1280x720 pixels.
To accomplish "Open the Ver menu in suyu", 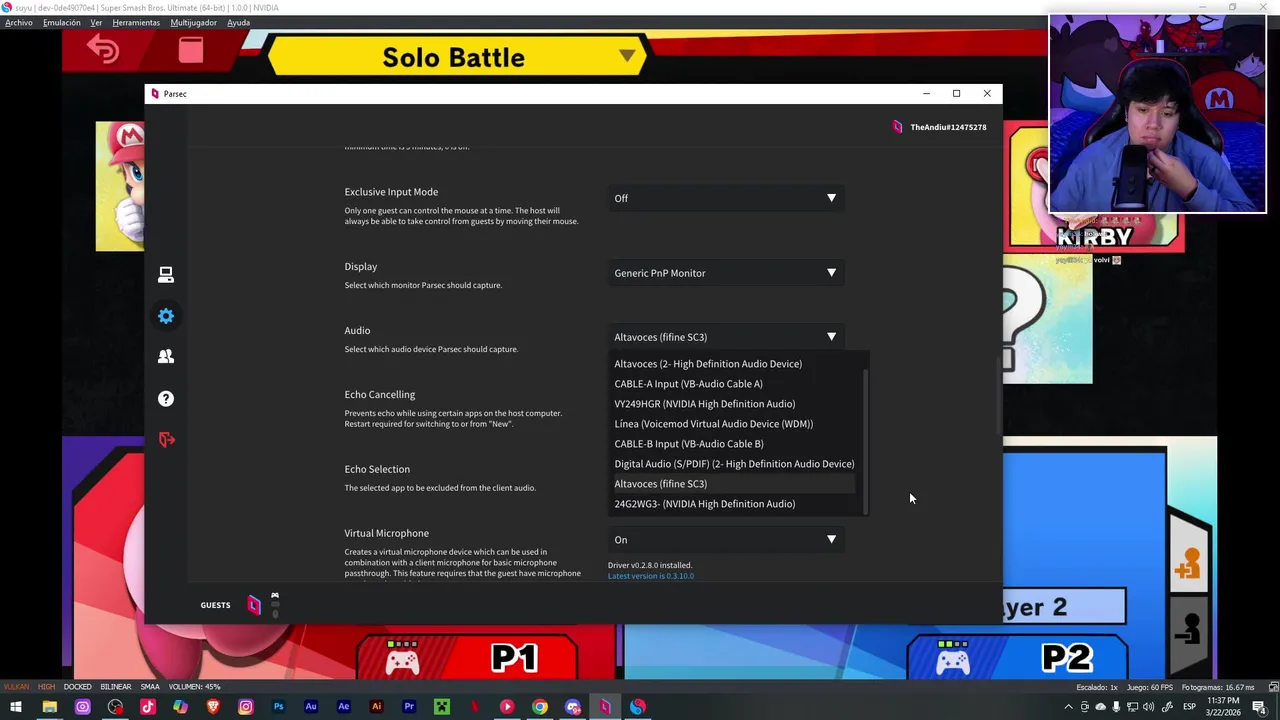I will (x=96, y=22).
